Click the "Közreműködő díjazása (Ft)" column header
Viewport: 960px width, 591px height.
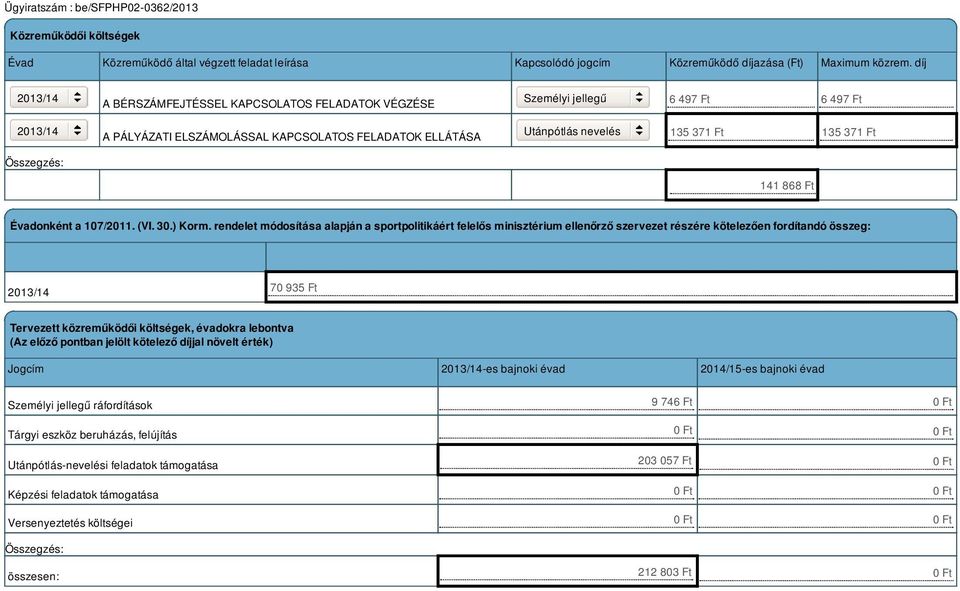(736, 62)
